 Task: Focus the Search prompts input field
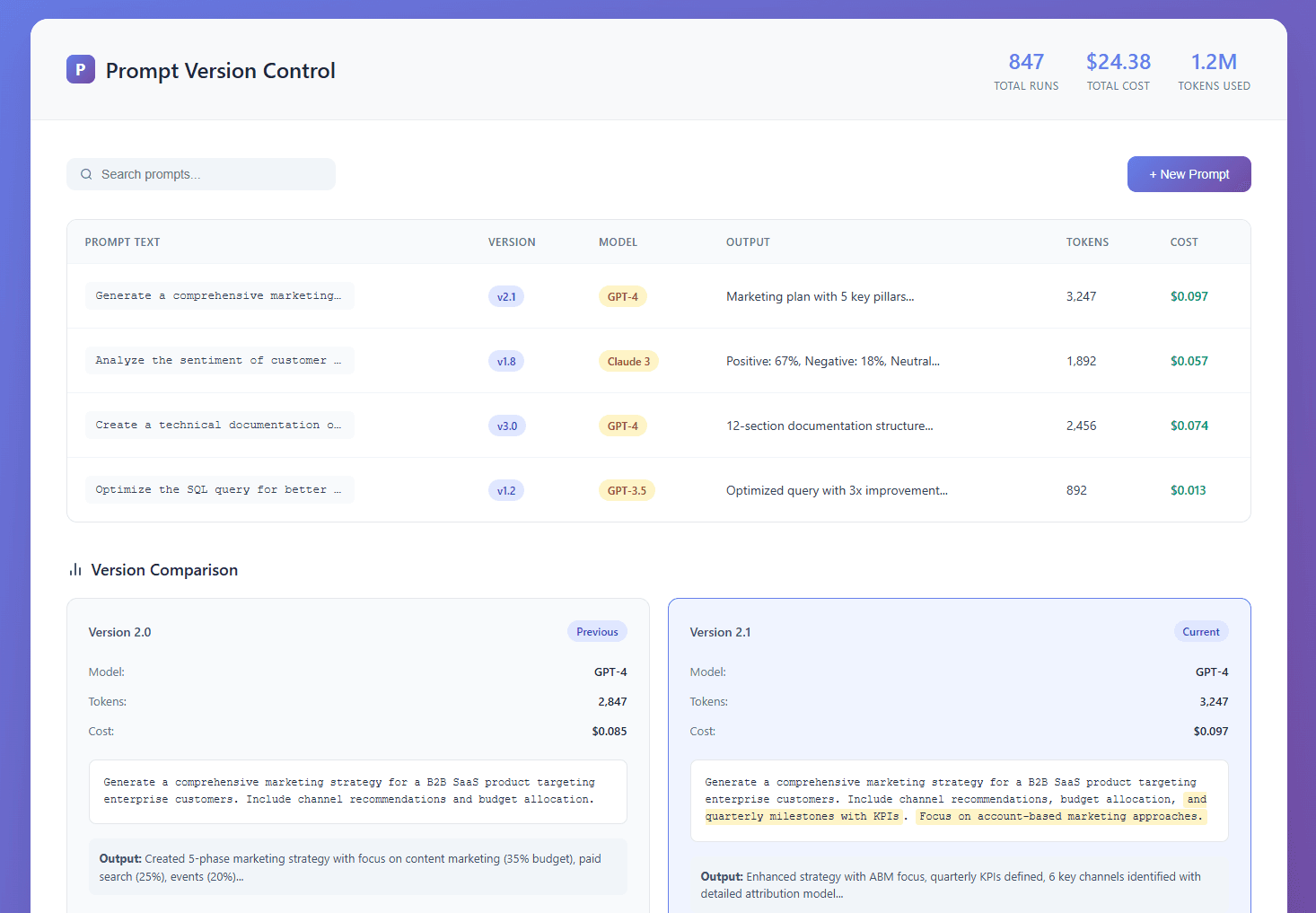point(211,174)
